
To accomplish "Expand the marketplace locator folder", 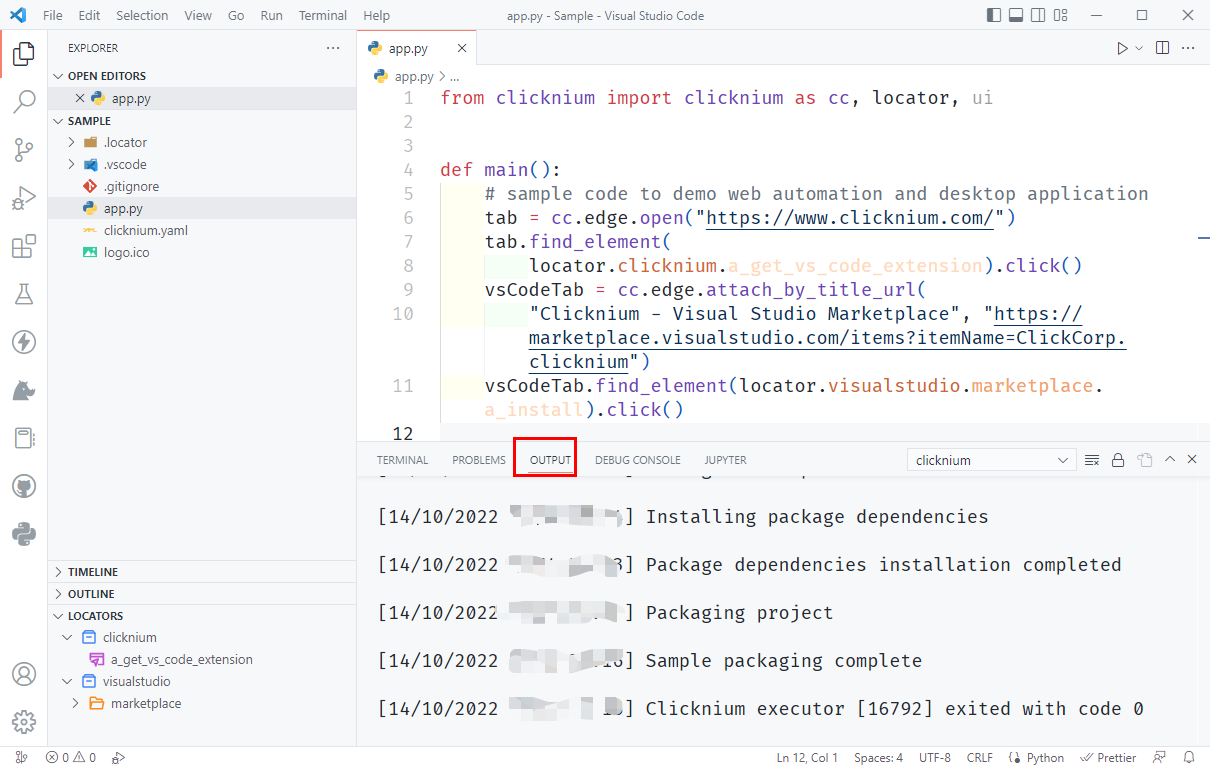I will click(76, 703).
